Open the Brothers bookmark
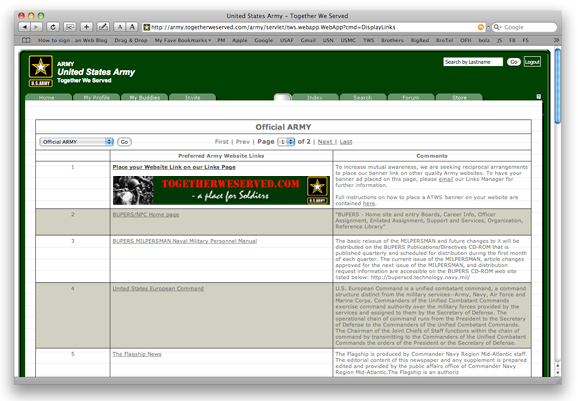 [x=392, y=40]
